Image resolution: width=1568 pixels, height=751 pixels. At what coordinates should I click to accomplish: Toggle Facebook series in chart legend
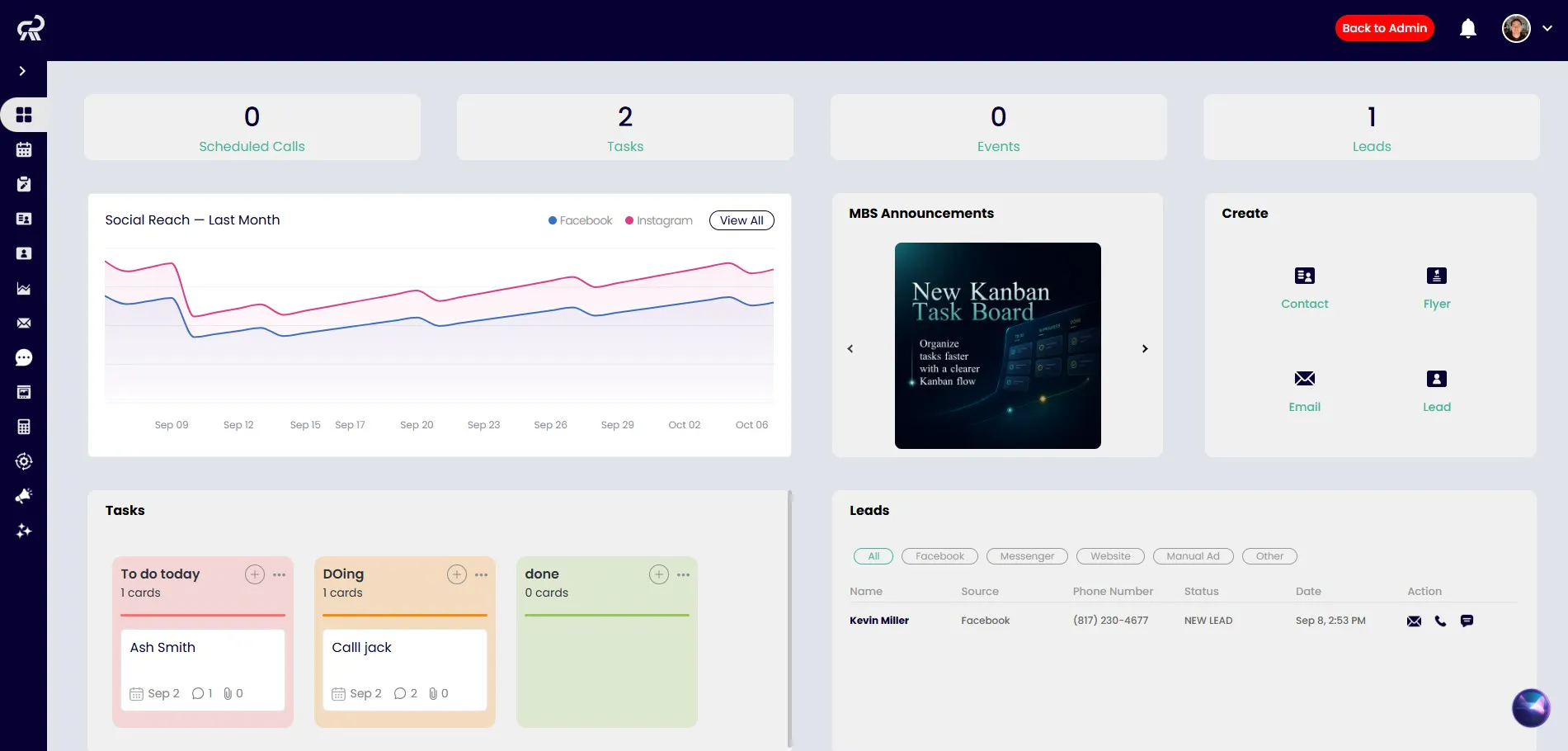tap(581, 220)
